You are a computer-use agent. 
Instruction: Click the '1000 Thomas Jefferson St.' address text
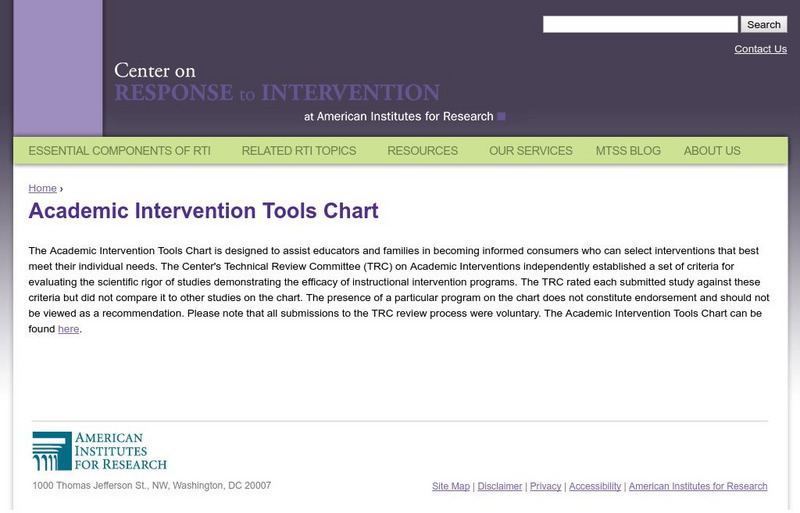[152, 485]
